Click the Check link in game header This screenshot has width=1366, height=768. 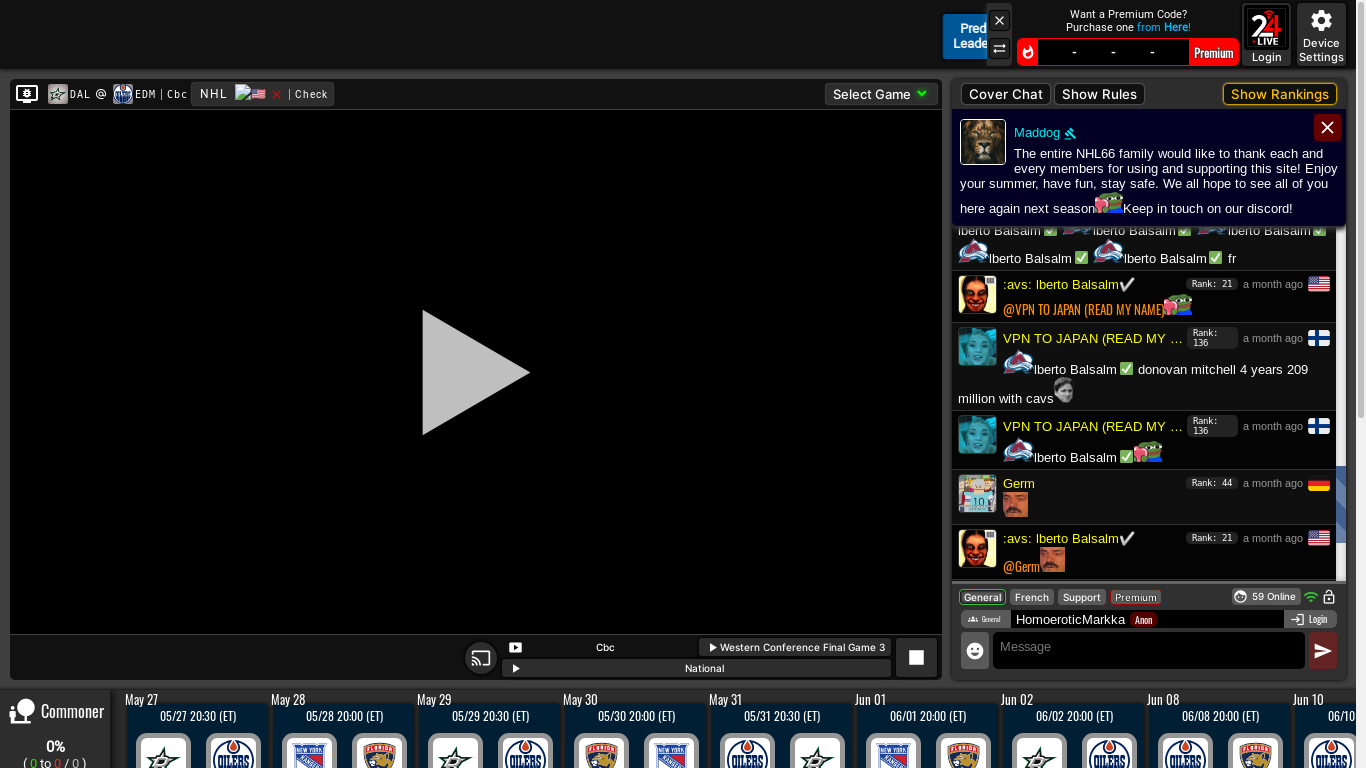coord(311,94)
